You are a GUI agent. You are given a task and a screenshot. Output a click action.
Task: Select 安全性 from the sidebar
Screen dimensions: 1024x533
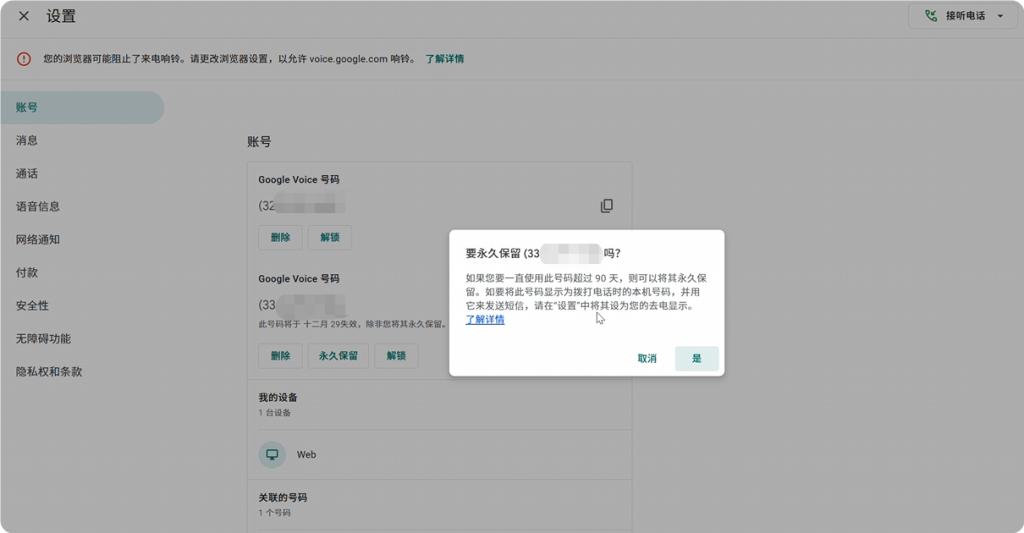[32, 305]
